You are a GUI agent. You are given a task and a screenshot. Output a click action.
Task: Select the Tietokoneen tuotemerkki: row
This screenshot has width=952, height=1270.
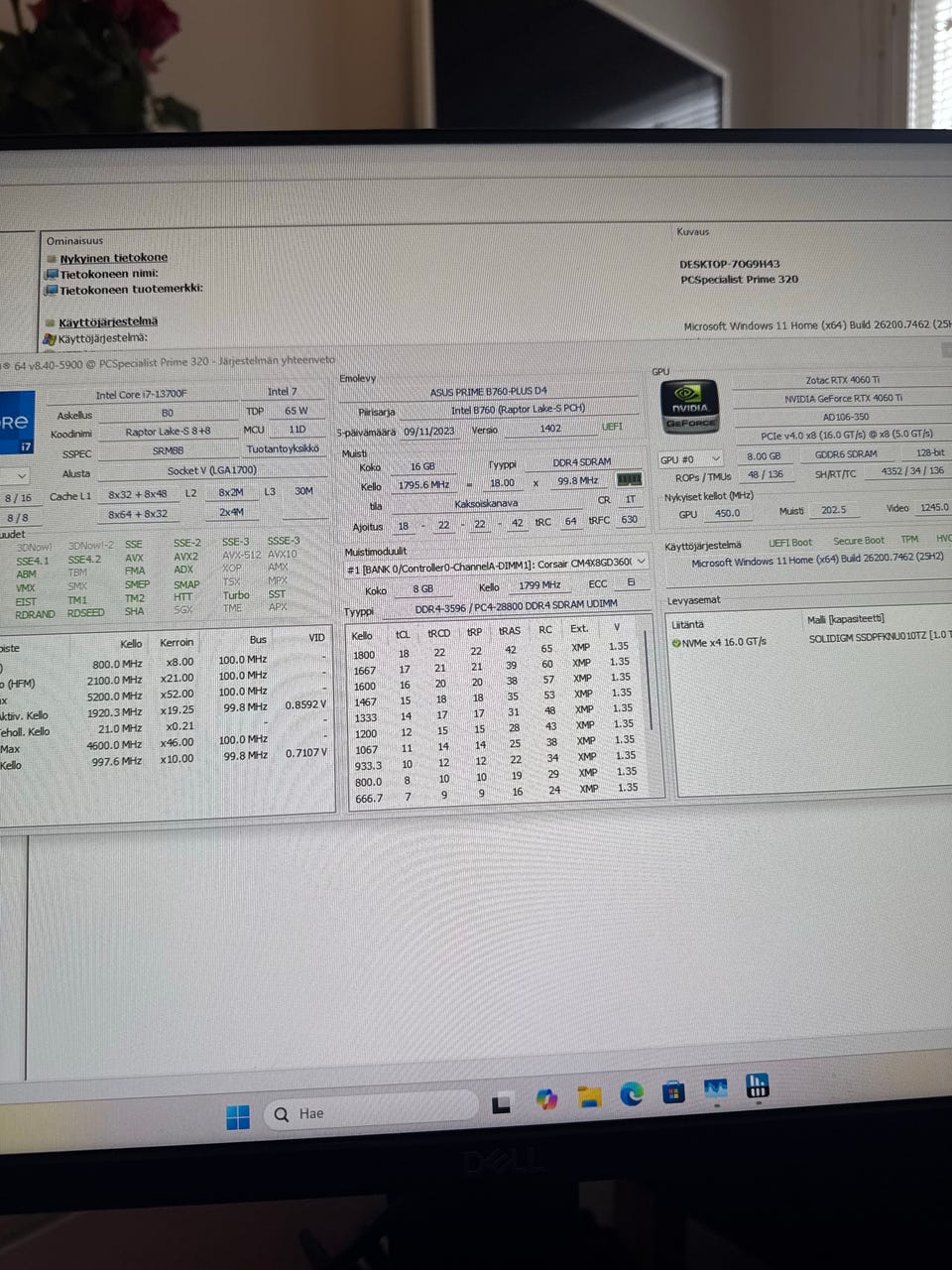131,289
